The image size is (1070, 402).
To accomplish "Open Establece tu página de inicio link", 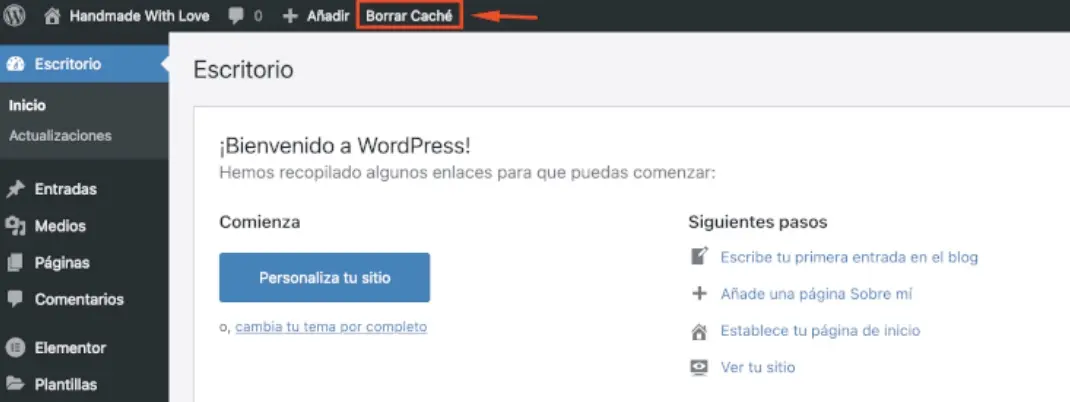I will [820, 331].
